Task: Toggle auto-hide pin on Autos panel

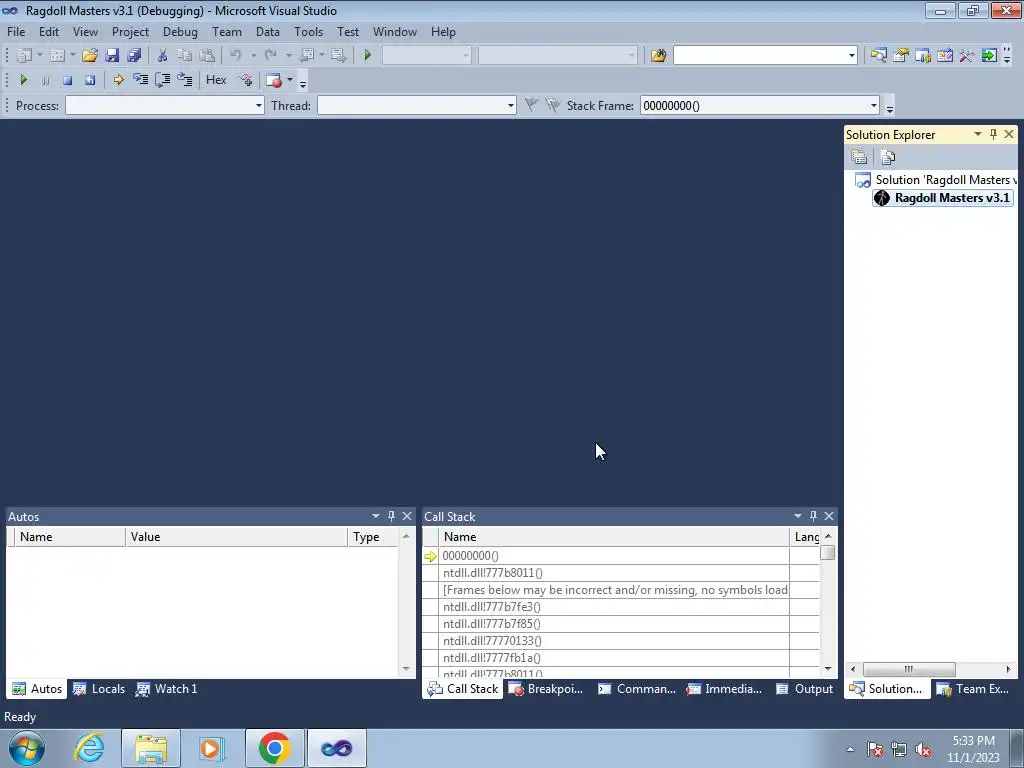Action: point(391,516)
